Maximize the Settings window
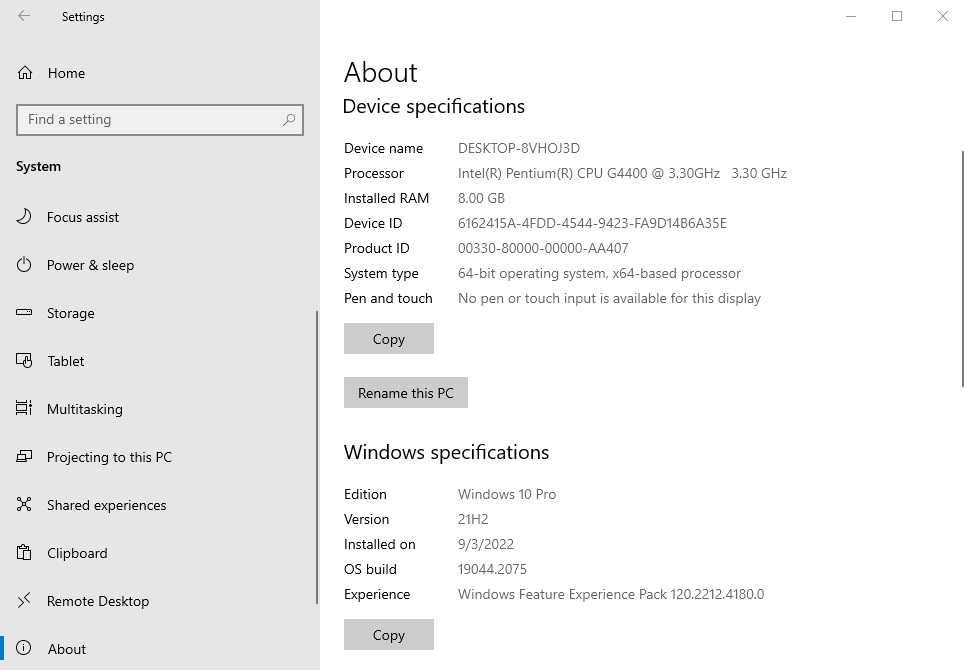Screen dimensions: 964x670 [897, 16]
